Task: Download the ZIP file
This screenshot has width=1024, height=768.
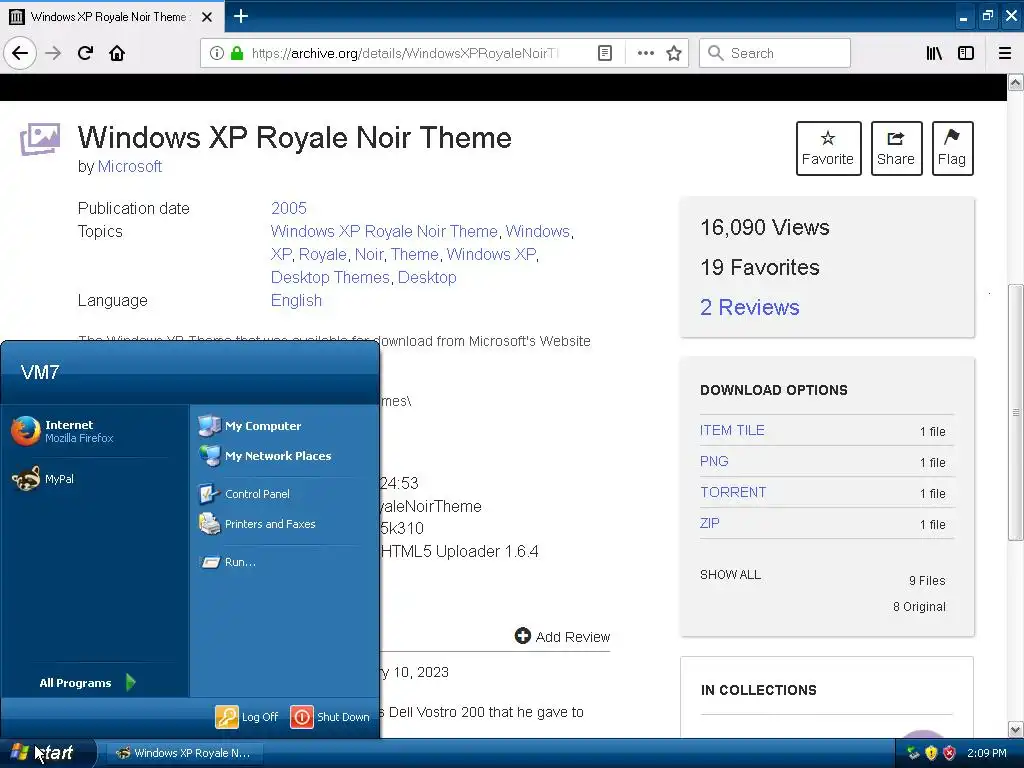Action: tap(709, 523)
